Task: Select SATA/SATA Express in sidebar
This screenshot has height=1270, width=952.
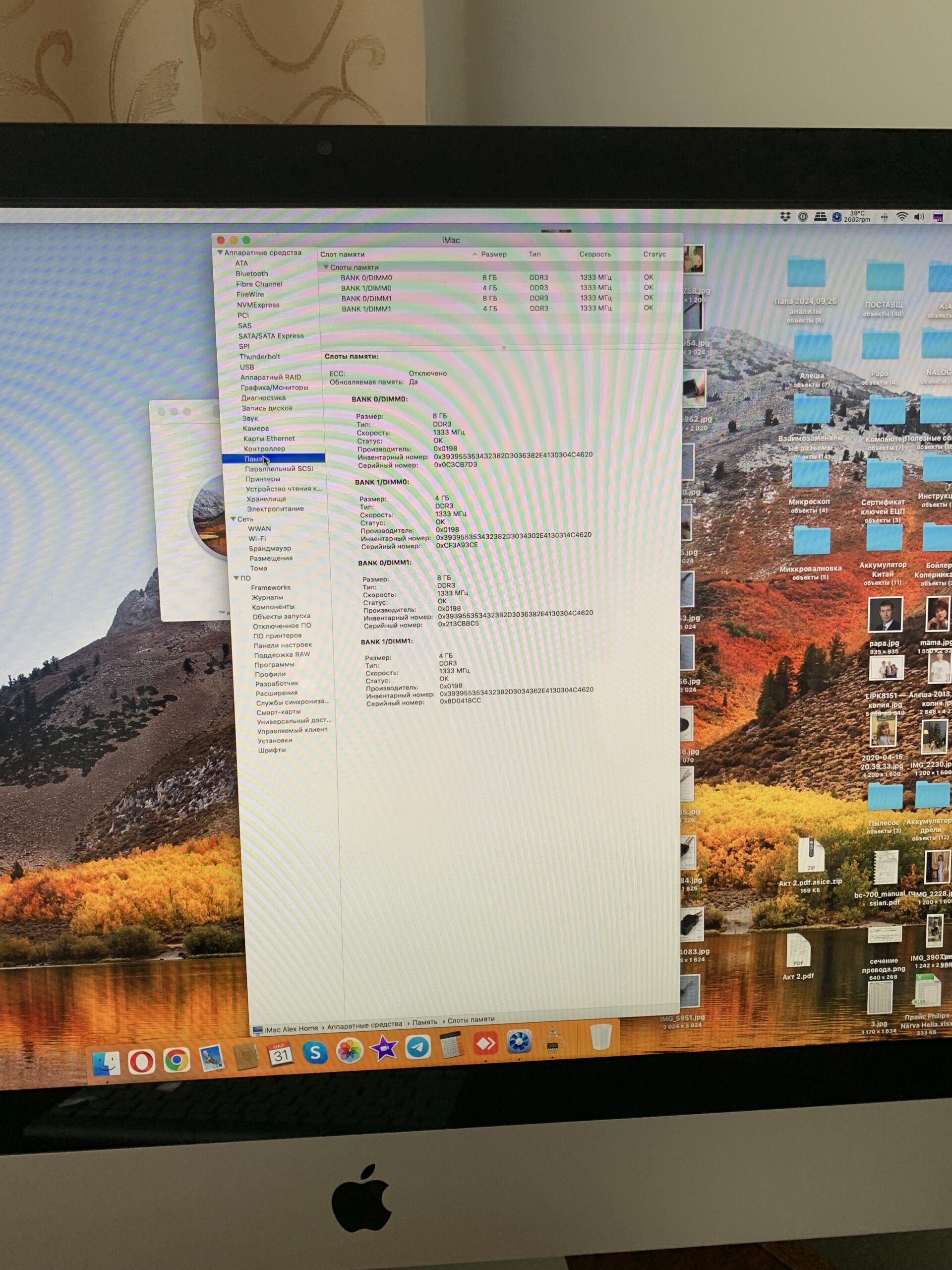Action: 271,336
